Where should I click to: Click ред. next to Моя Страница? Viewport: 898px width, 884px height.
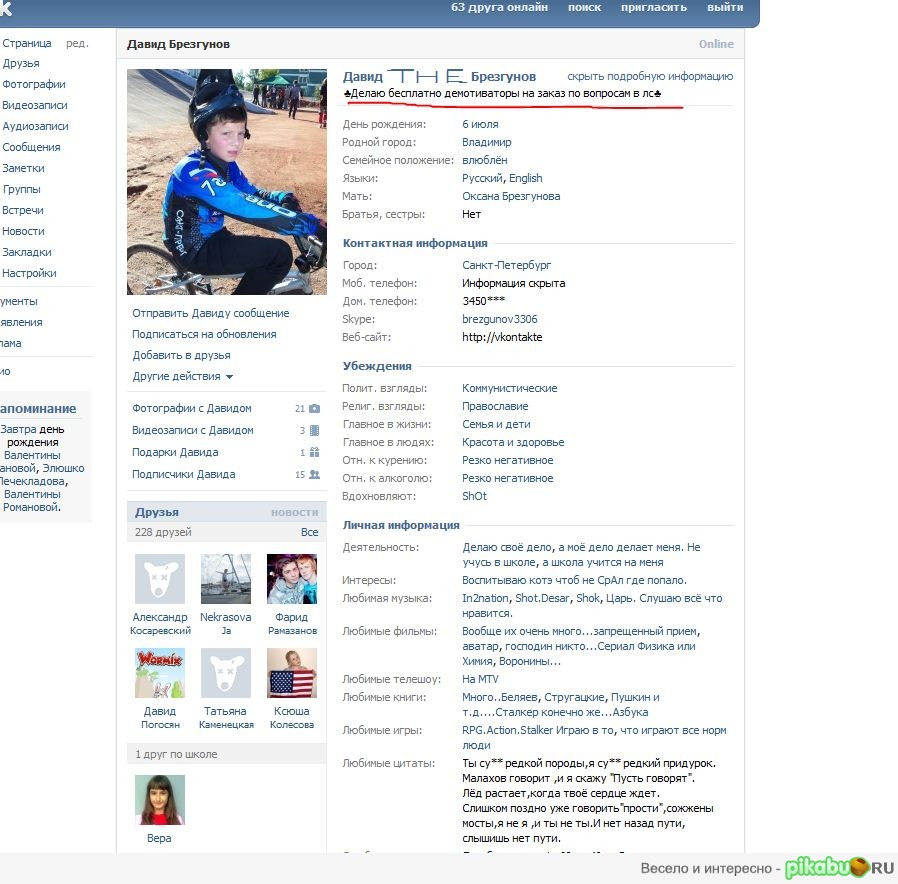(77, 43)
